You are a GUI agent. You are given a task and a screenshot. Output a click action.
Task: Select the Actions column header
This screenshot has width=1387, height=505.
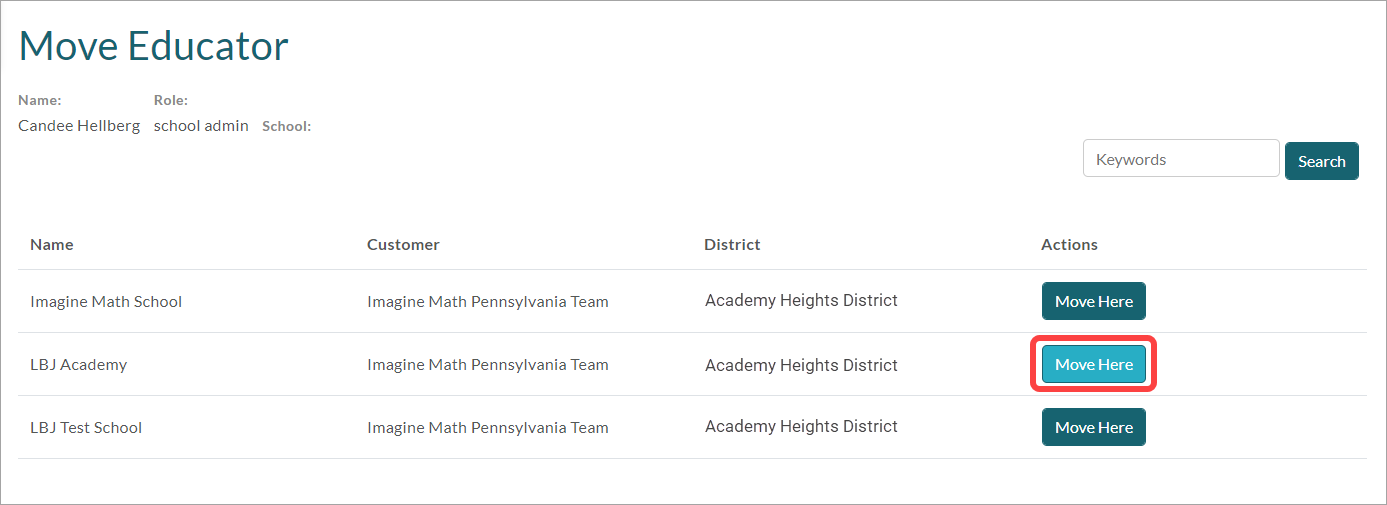tap(1069, 244)
